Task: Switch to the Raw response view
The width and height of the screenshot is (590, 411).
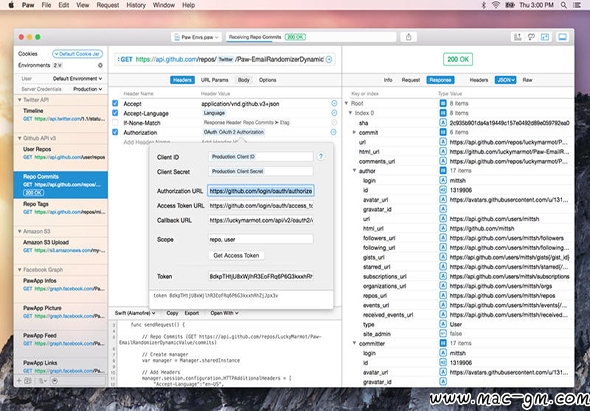Action: click(x=527, y=80)
